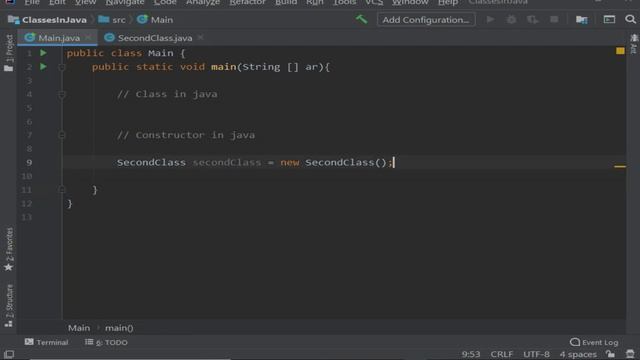Click line number 9 in gutter
The image size is (640, 360).
coord(29,162)
